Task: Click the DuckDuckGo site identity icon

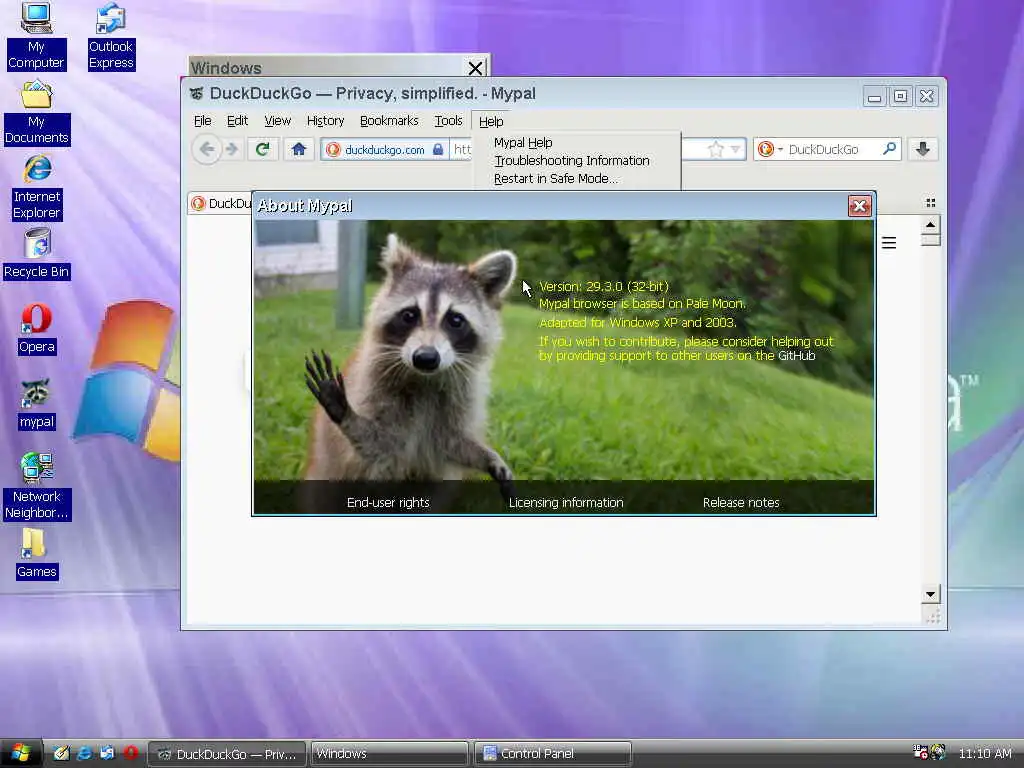Action: click(x=333, y=150)
